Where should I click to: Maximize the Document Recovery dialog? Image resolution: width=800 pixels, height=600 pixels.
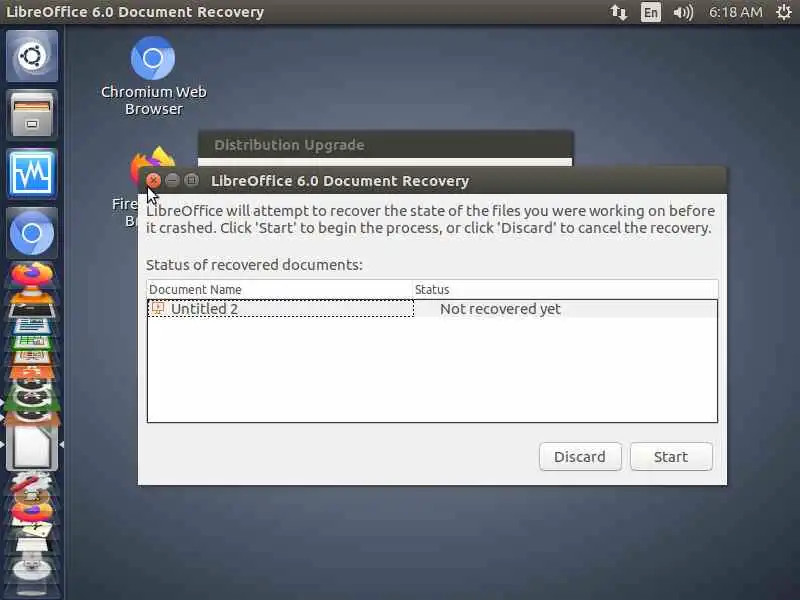191,180
